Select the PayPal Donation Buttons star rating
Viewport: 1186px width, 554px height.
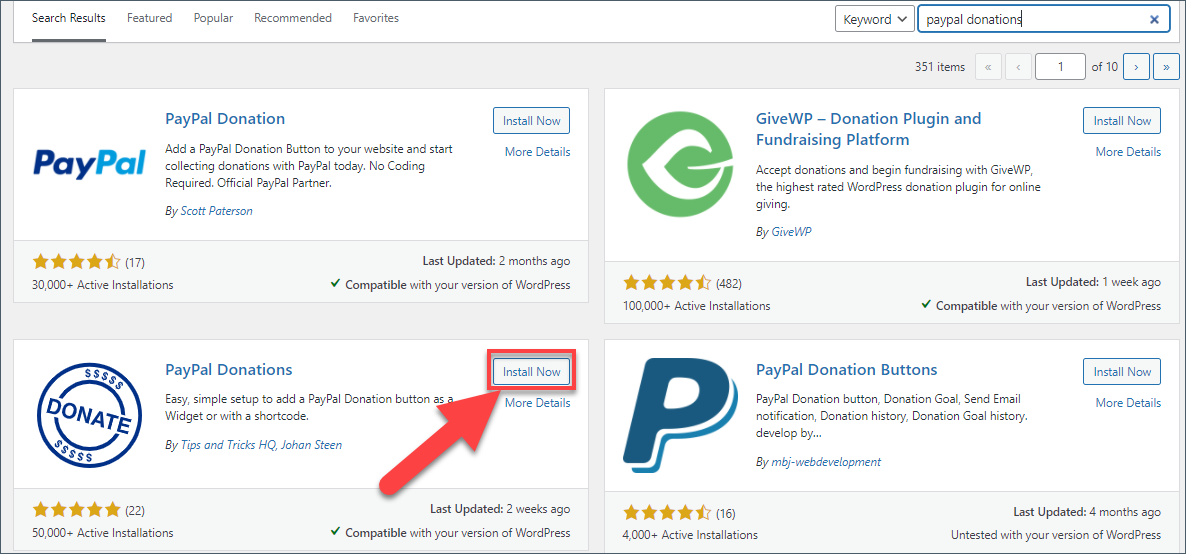[666, 514]
